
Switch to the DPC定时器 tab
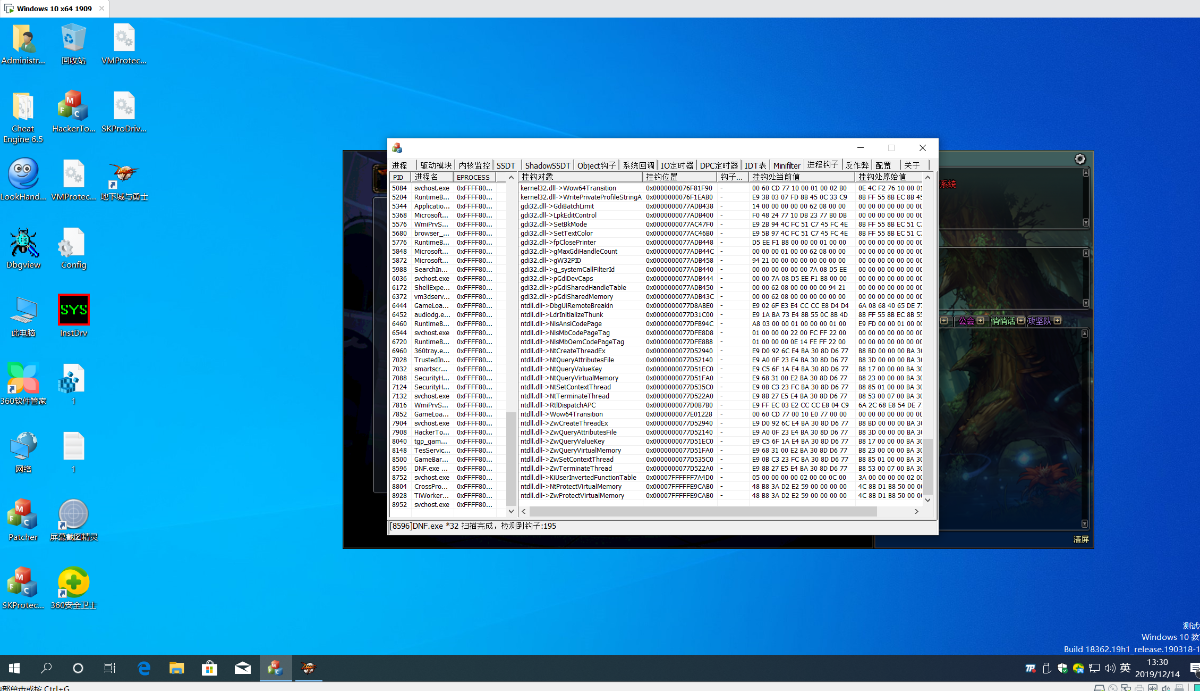(x=719, y=165)
